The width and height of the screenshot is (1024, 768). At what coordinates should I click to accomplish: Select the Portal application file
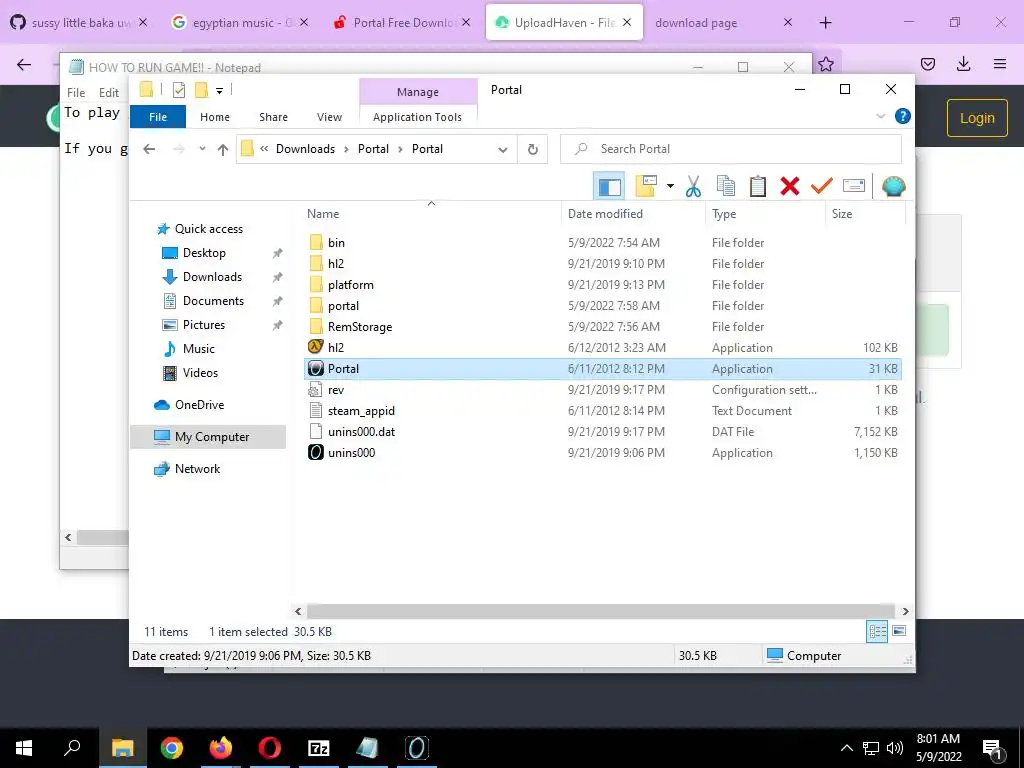click(603, 368)
